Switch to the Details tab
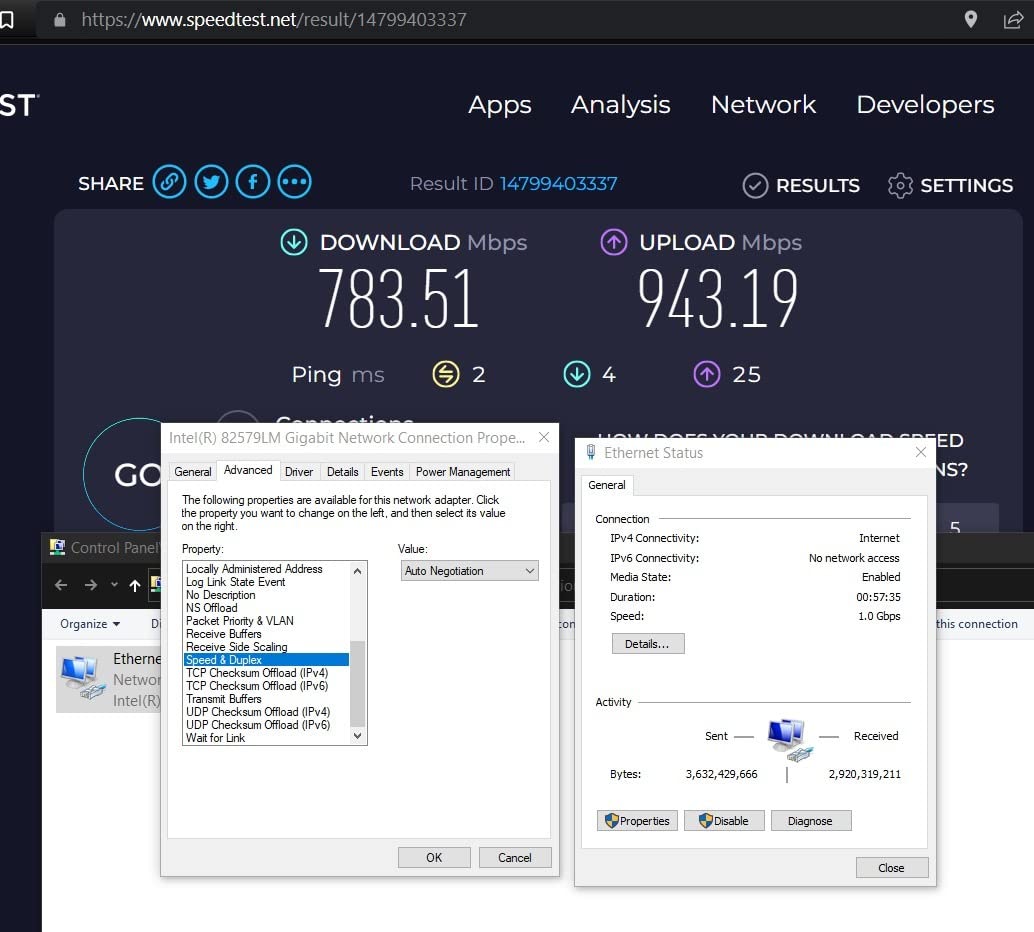 pyautogui.click(x=342, y=472)
